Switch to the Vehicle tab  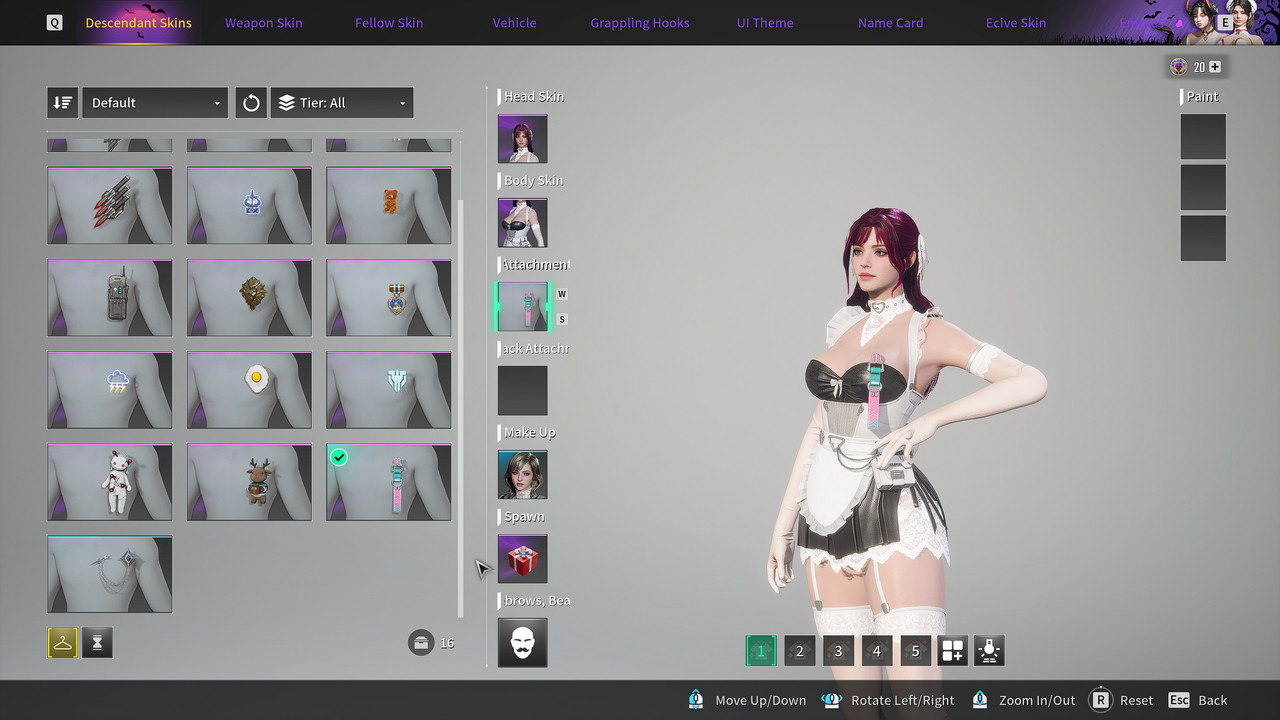(514, 22)
